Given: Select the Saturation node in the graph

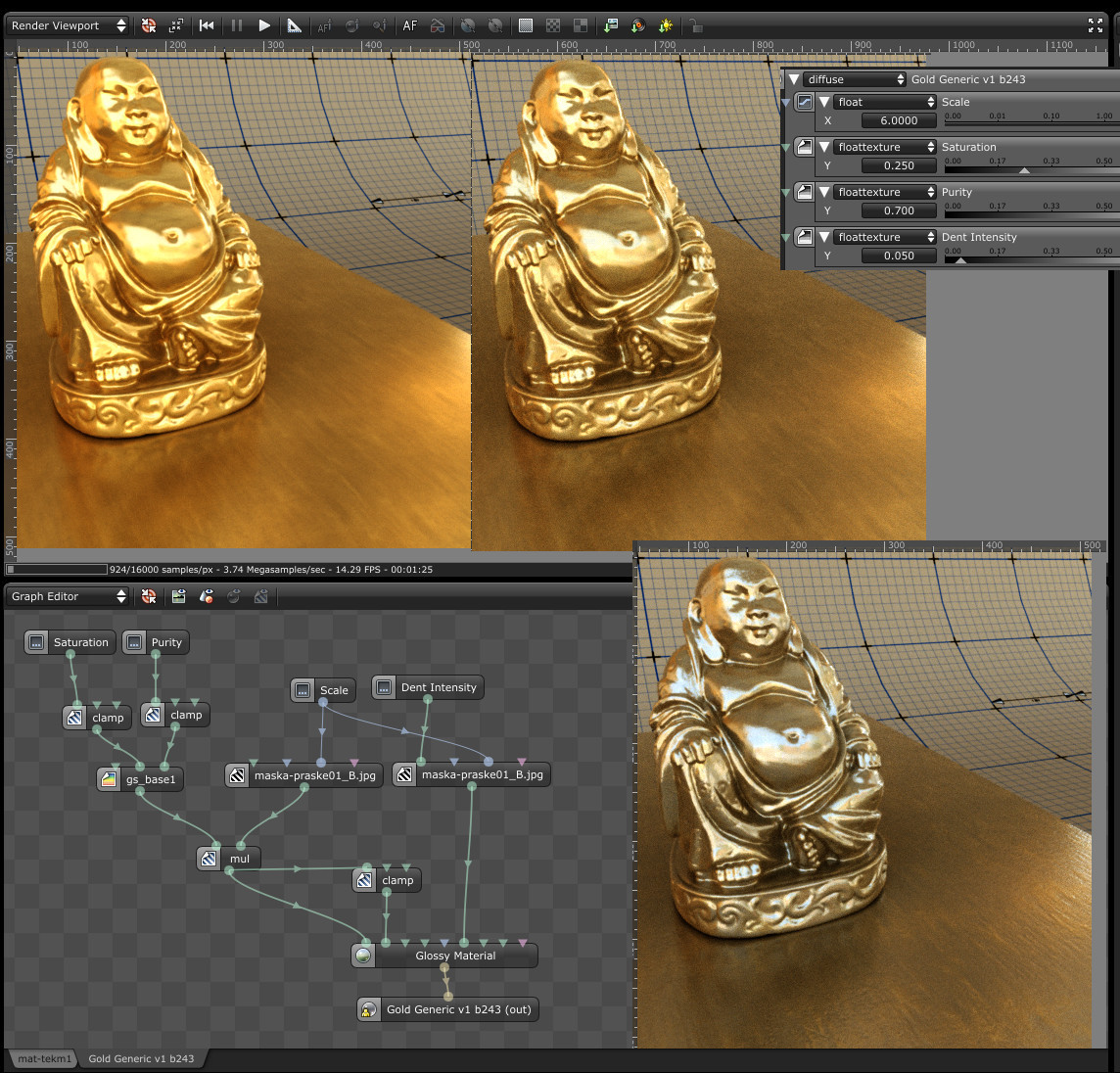Looking at the screenshot, I should pyautogui.click(x=70, y=642).
